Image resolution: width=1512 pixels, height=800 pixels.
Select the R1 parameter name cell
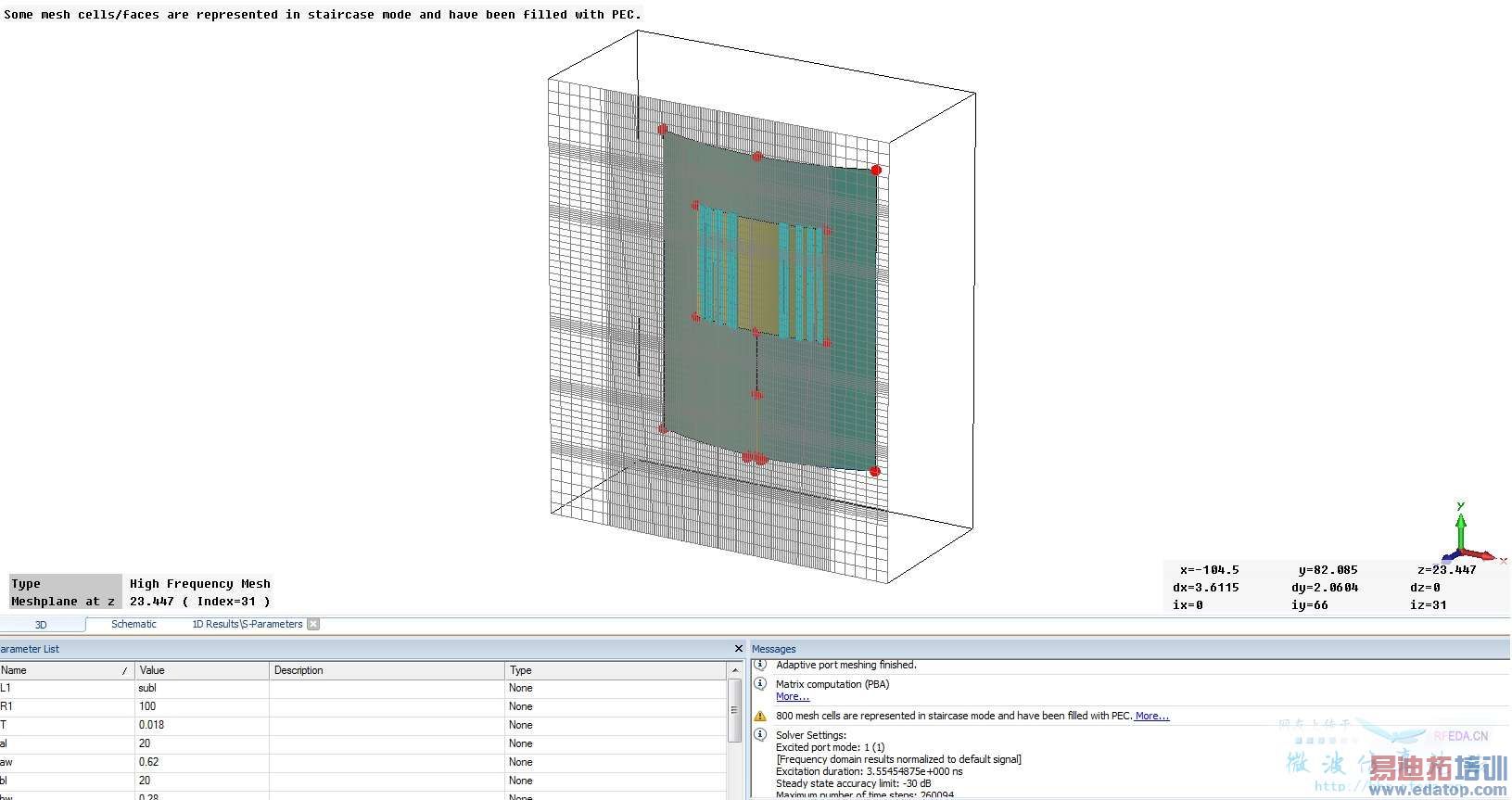click(x=67, y=706)
